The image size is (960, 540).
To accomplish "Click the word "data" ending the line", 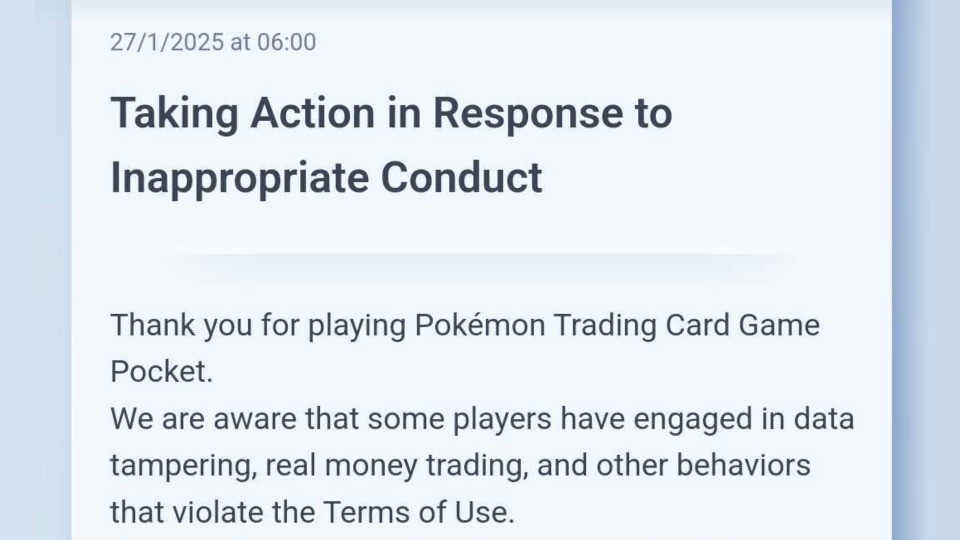I will [x=823, y=418].
